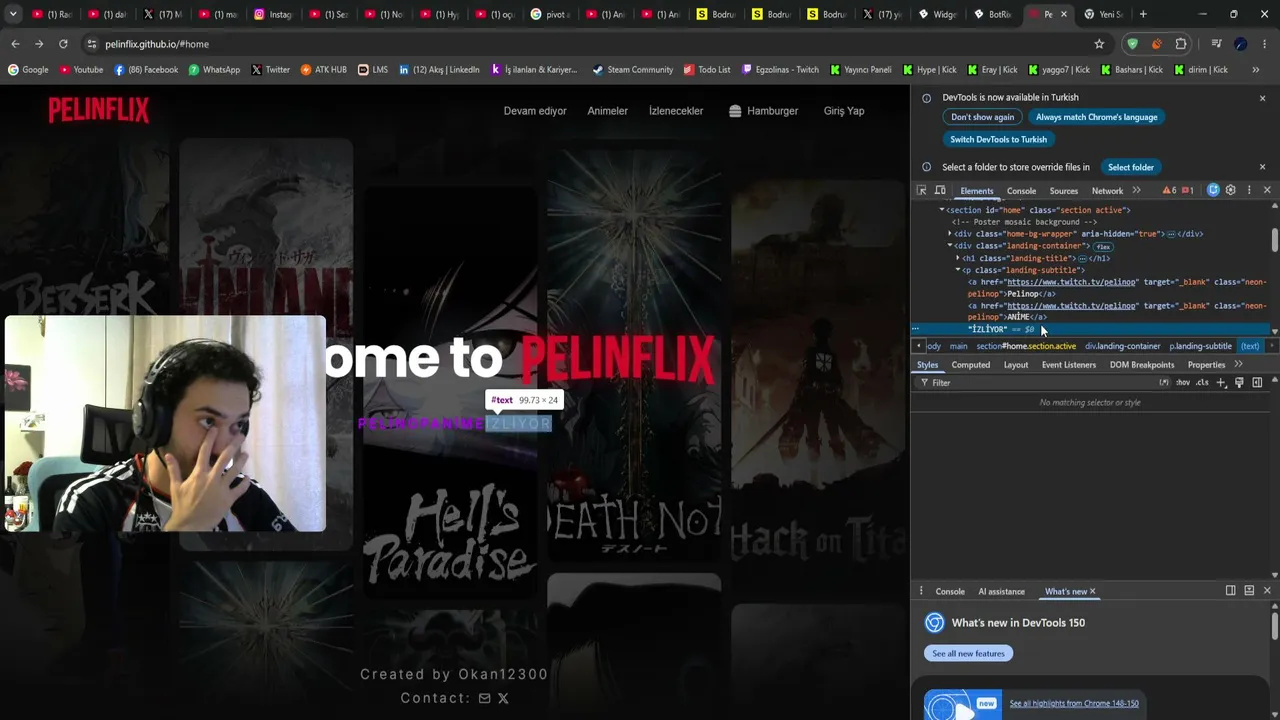Show more DevTools panel tabs
Image resolution: width=1280 pixels, height=720 pixels.
(1136, 190)
